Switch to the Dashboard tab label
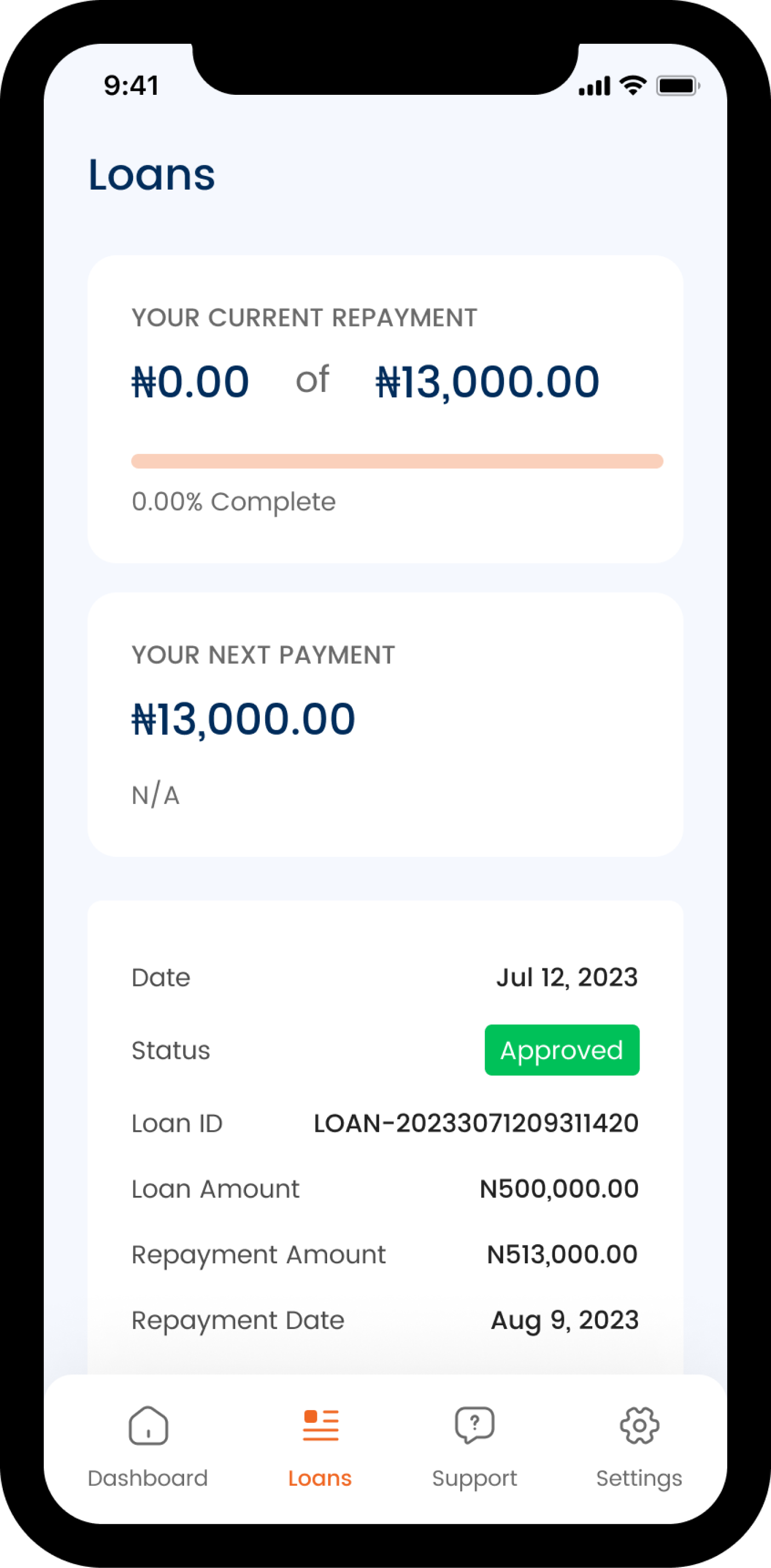 point(148,1478)
